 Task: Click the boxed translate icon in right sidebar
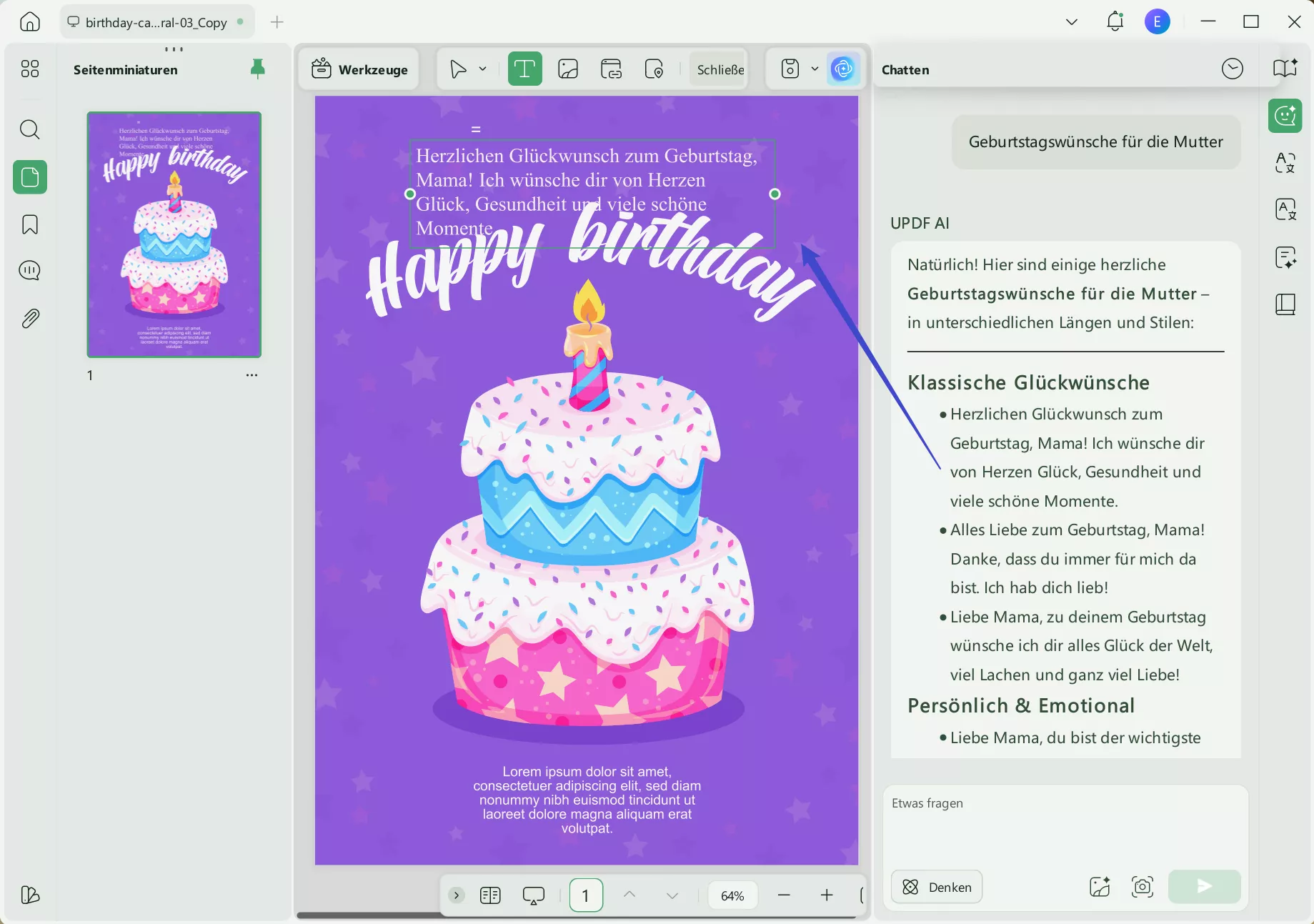point(1285,209)
